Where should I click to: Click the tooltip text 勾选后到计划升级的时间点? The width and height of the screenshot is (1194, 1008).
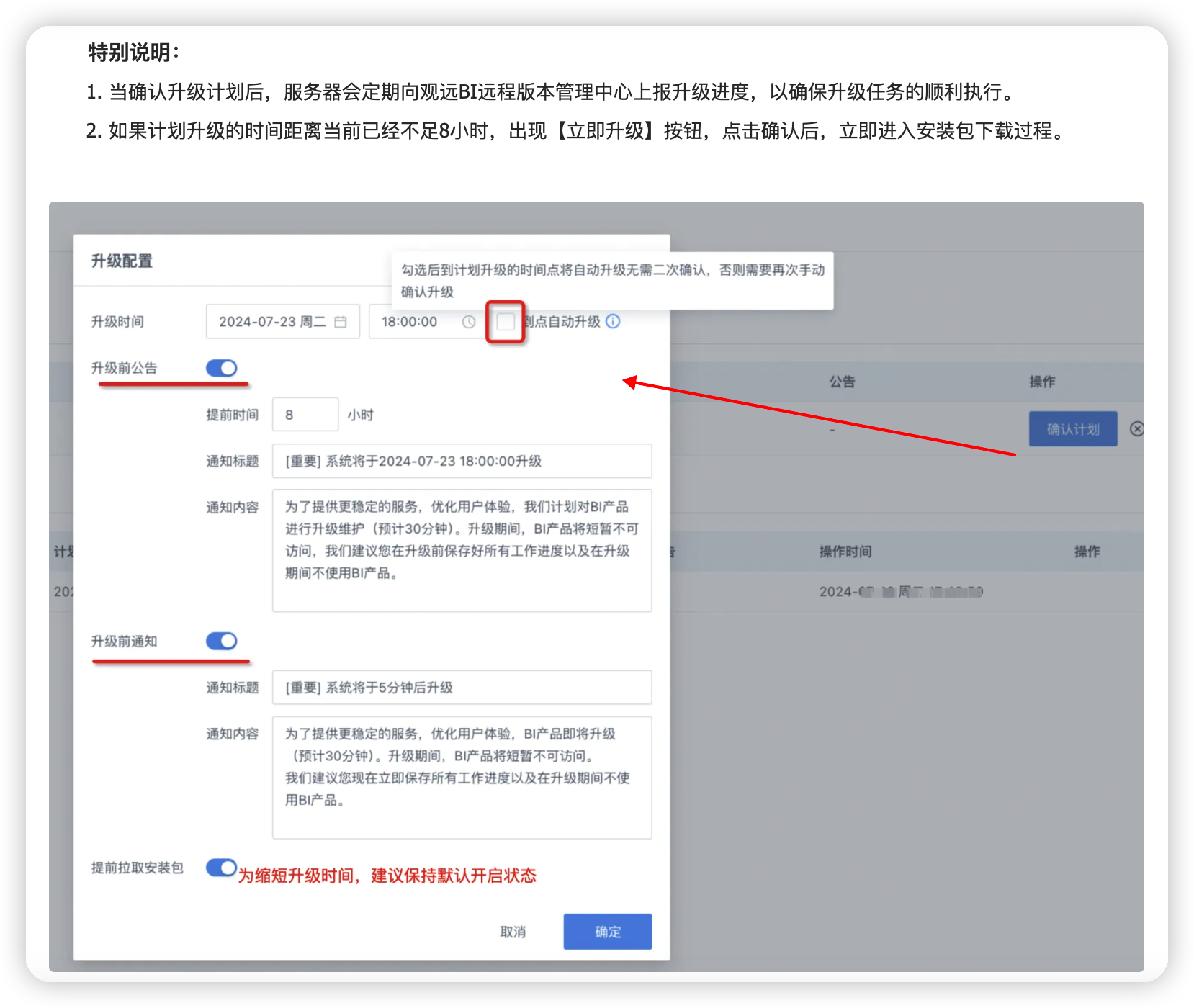(x=613, y=281)
